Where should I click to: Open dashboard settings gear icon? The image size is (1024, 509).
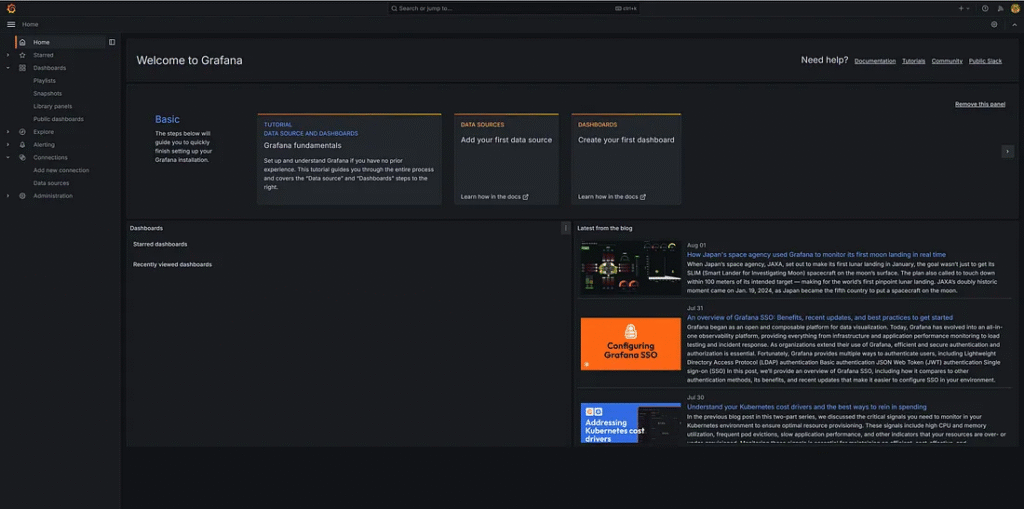pos(994,24)
